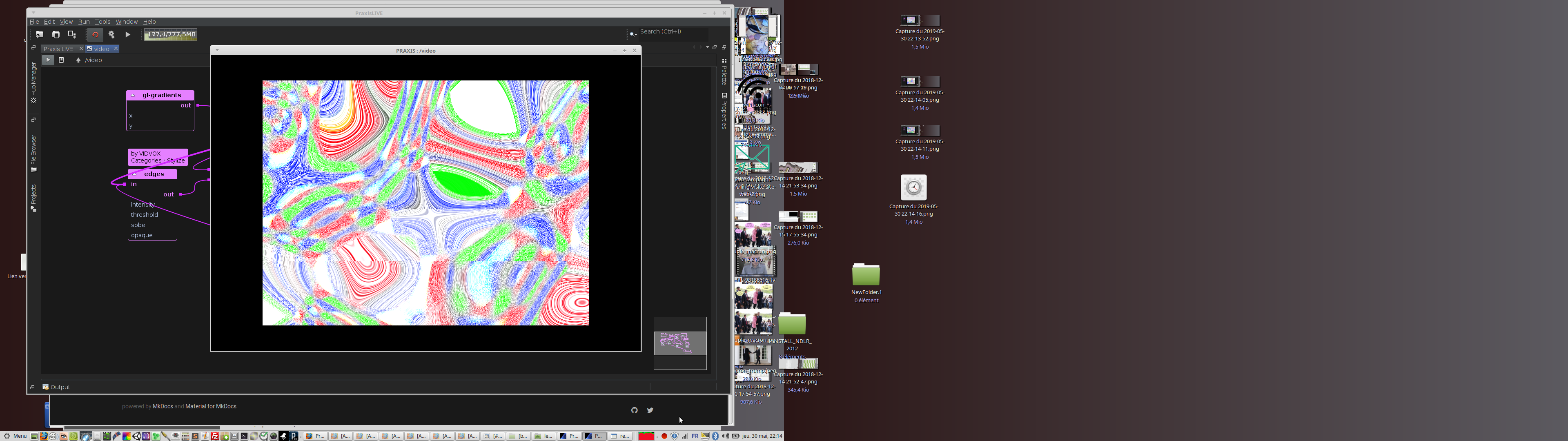Click the red restart hub icon

[95, 35]
